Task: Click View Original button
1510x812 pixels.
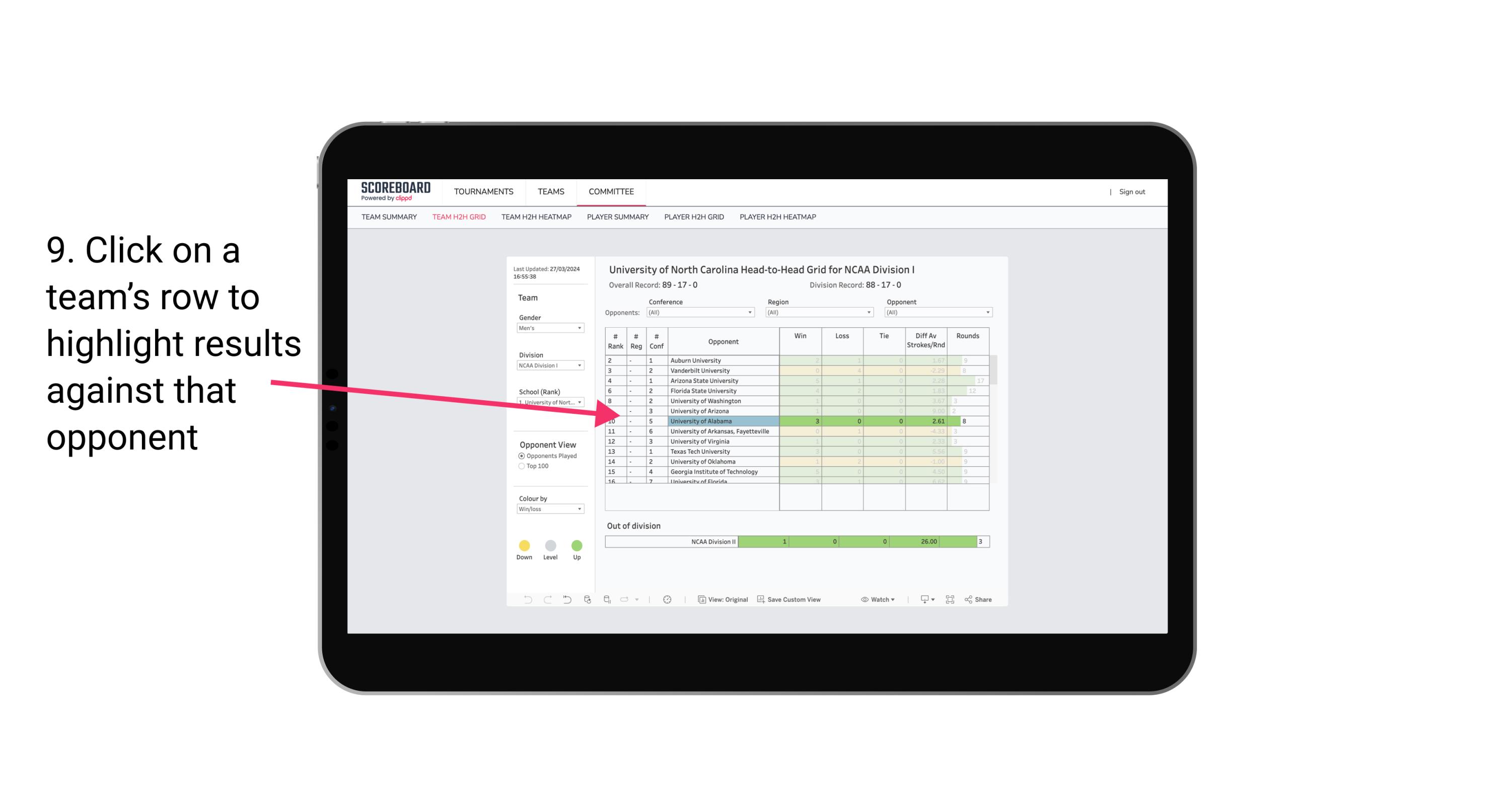Action: click(721, 600)
